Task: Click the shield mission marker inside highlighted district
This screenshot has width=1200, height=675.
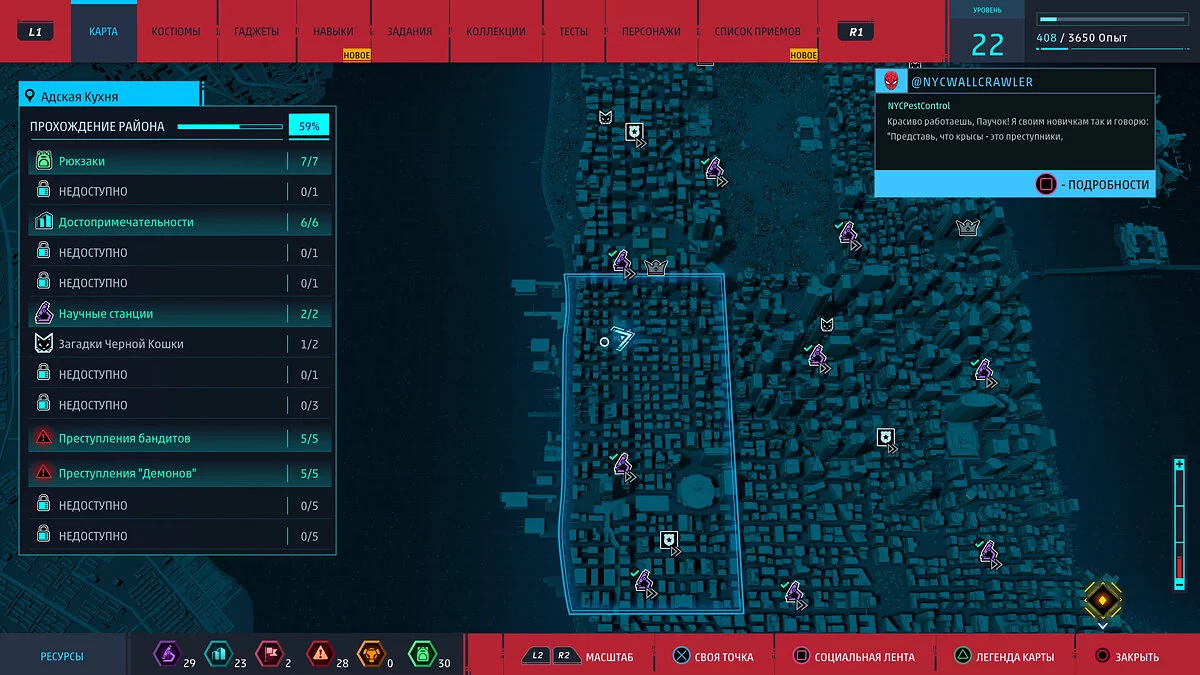Action: click(669, 541)
